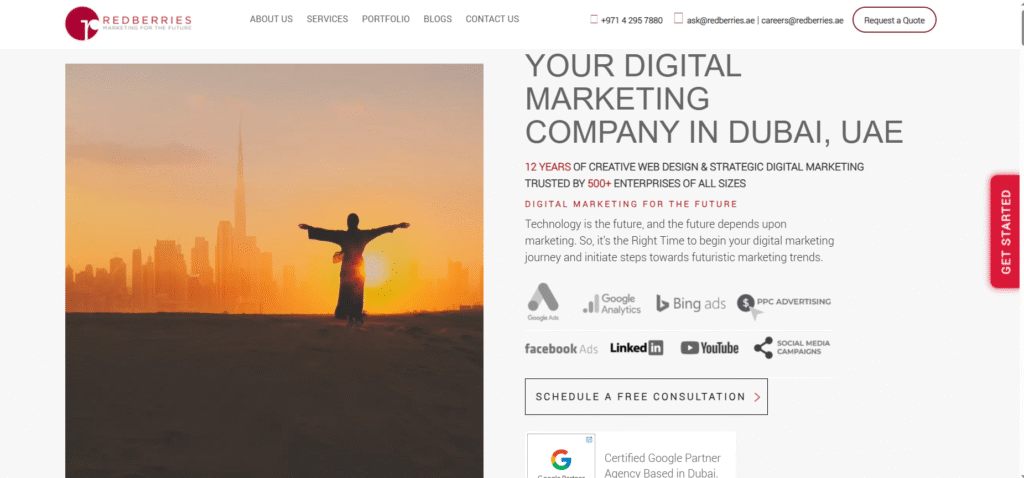This screenshot has height=478, width=1024.
Task: Click the envelope icon beside ask@redberries.ae
Action: pyautogui.click(x=679, y=19)
